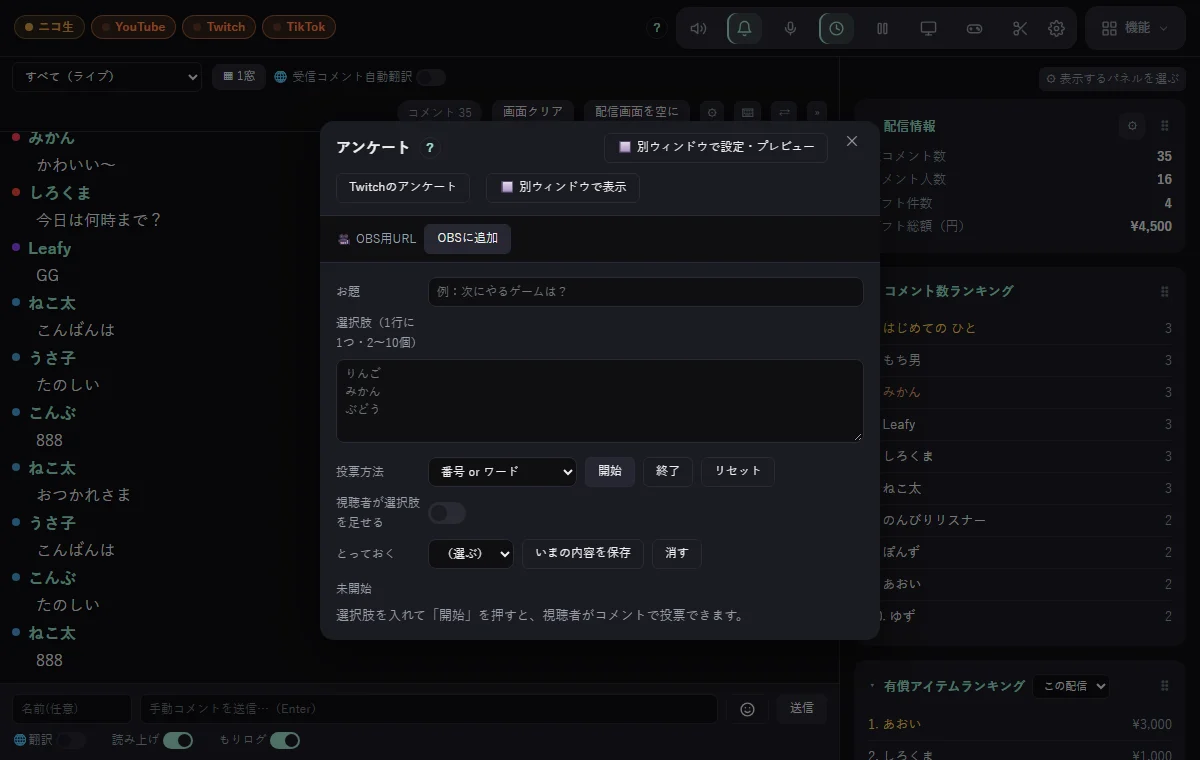The height and width of the screenshot is (760, 1200).
Task: Open the emoji picker smiley icon
Action: pyautogui.click(x=747, y=709)
